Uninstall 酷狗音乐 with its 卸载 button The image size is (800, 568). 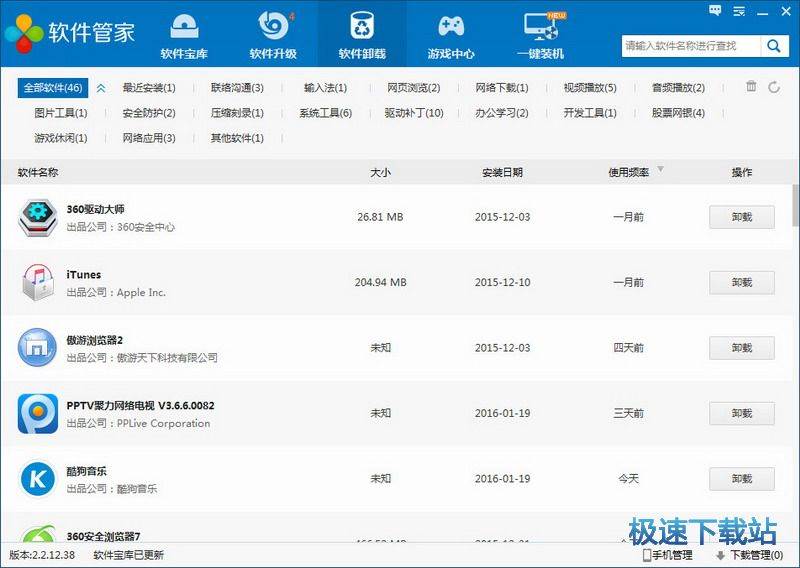741,479
